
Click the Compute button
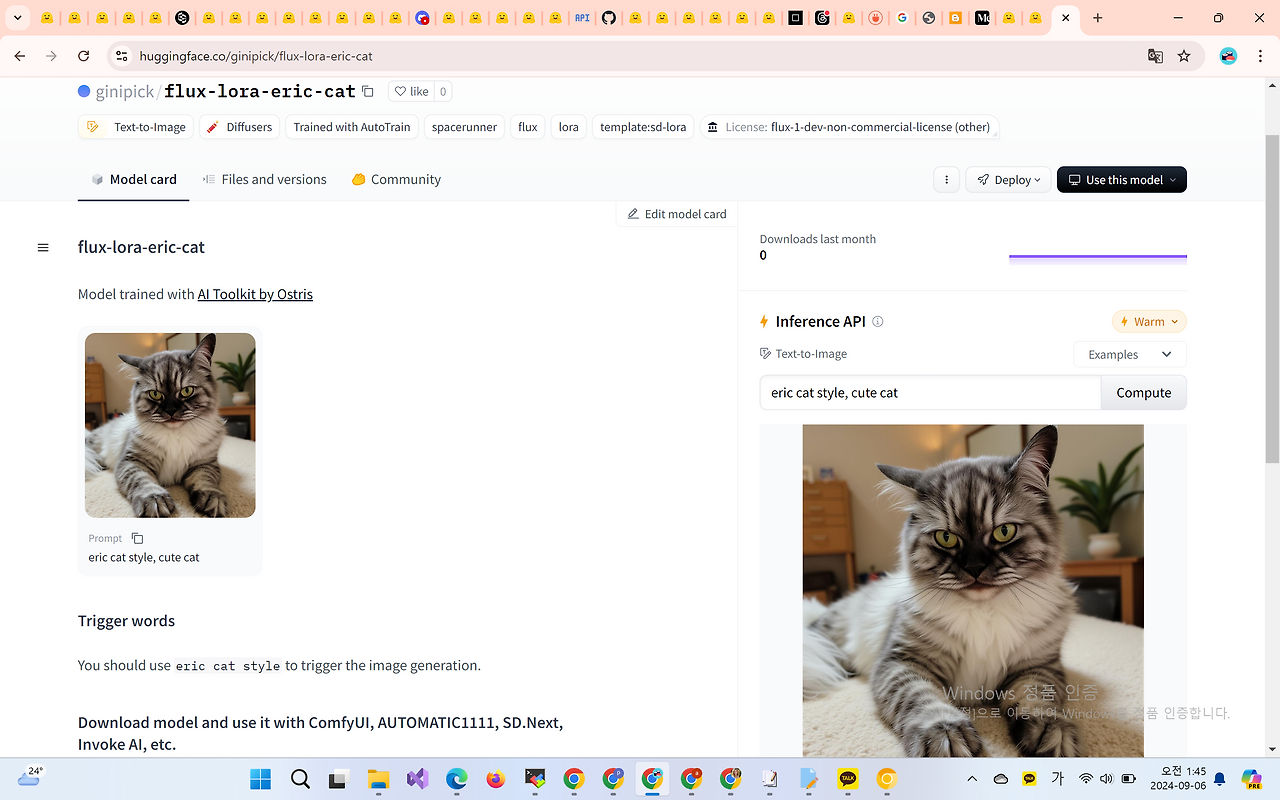[1144, 393]
